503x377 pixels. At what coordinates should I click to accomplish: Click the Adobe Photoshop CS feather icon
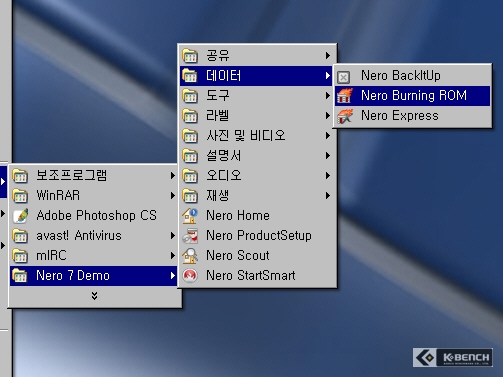pos(20,216)
